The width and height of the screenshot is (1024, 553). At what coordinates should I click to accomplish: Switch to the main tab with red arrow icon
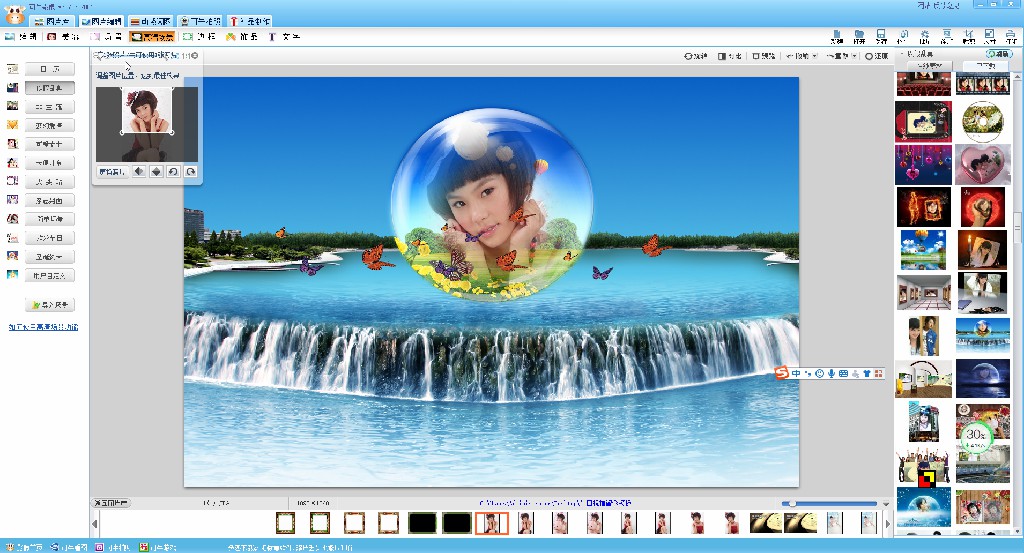click(250, 22)
